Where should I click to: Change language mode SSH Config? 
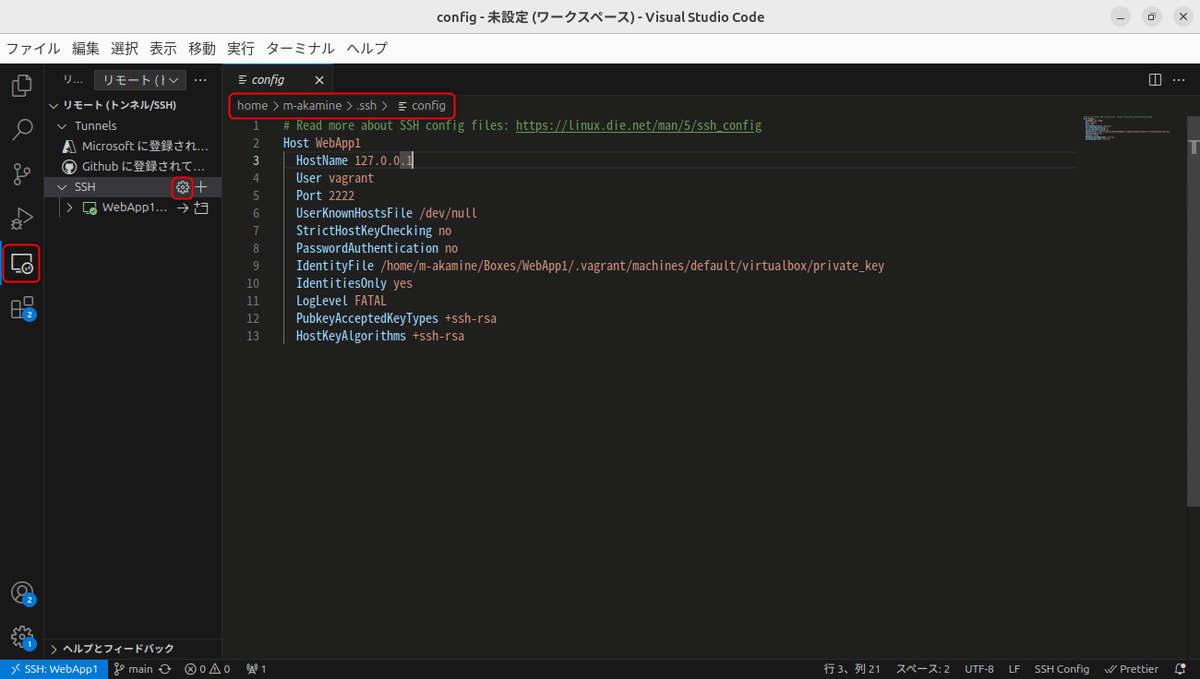(x=1061, y=669)
